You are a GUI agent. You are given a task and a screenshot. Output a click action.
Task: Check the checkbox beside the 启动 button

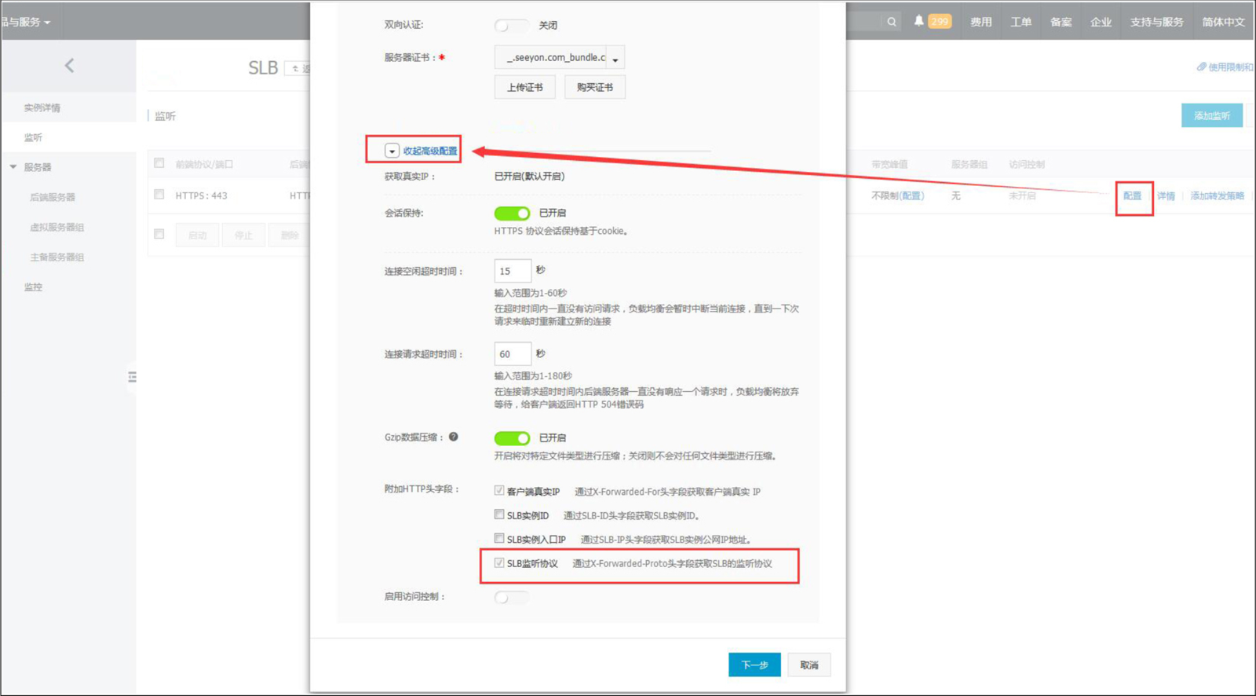159,234
